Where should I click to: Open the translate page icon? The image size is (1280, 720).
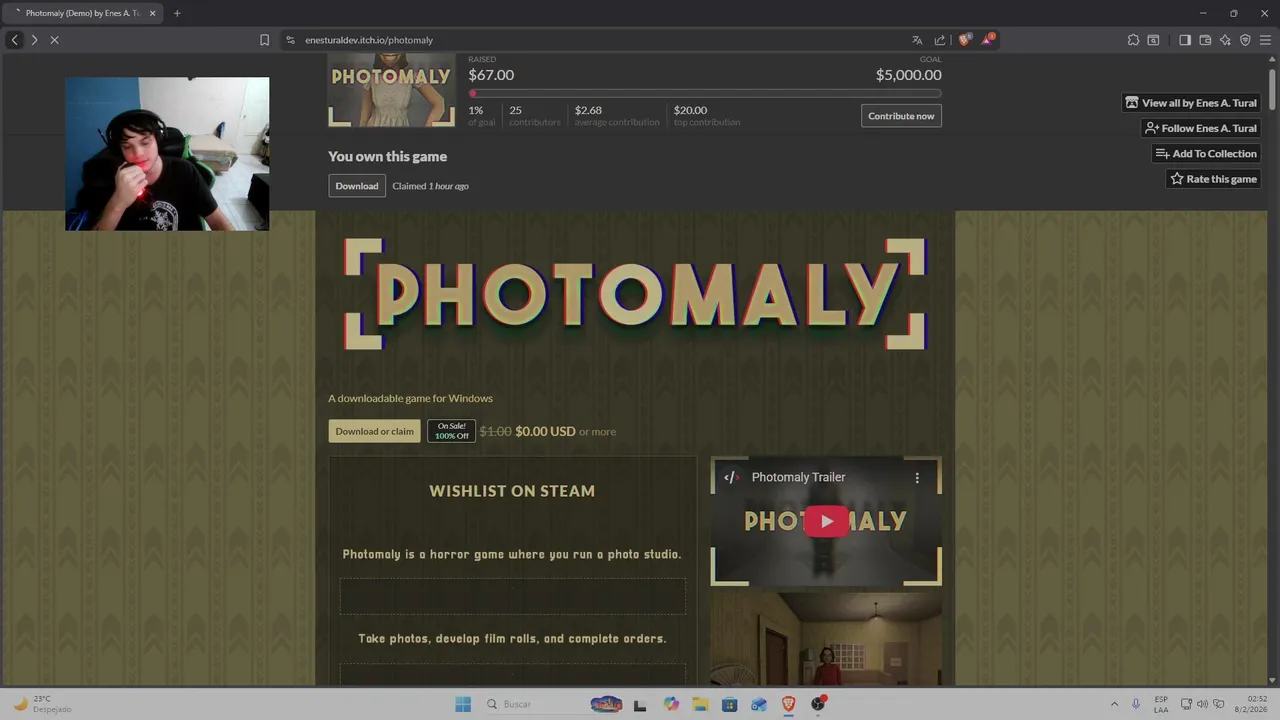917,40
